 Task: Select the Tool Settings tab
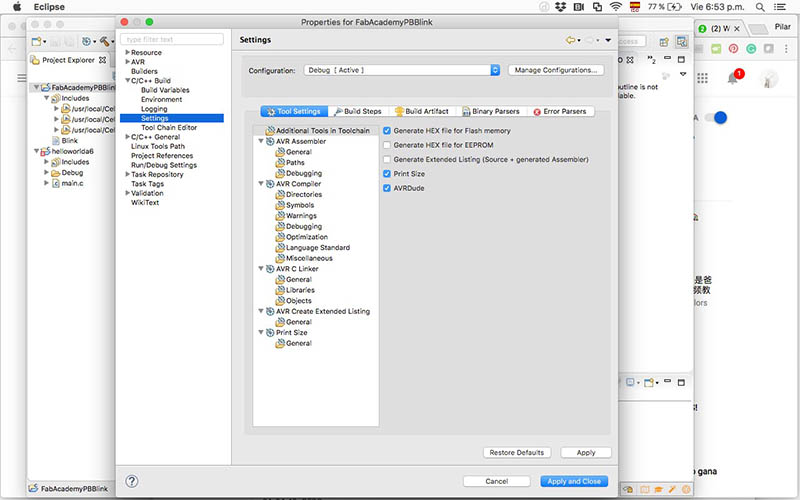click(294, 111)
